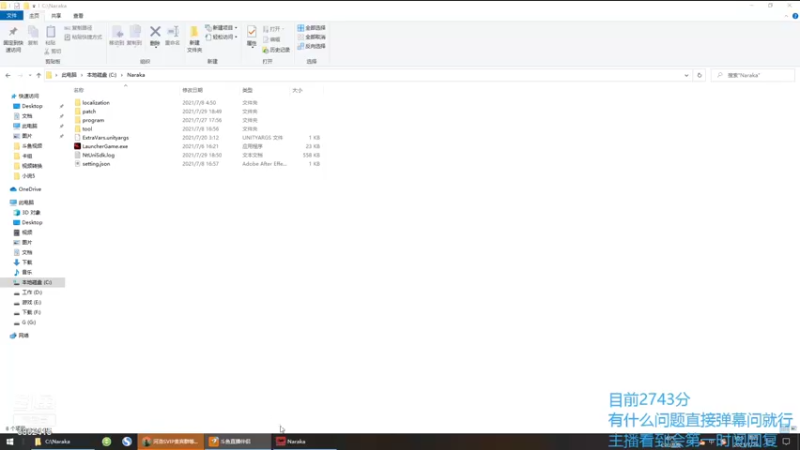Click the Up one level arrow
Image resolution: width=800 pixels, height=450 pixels.
point(39,76)
